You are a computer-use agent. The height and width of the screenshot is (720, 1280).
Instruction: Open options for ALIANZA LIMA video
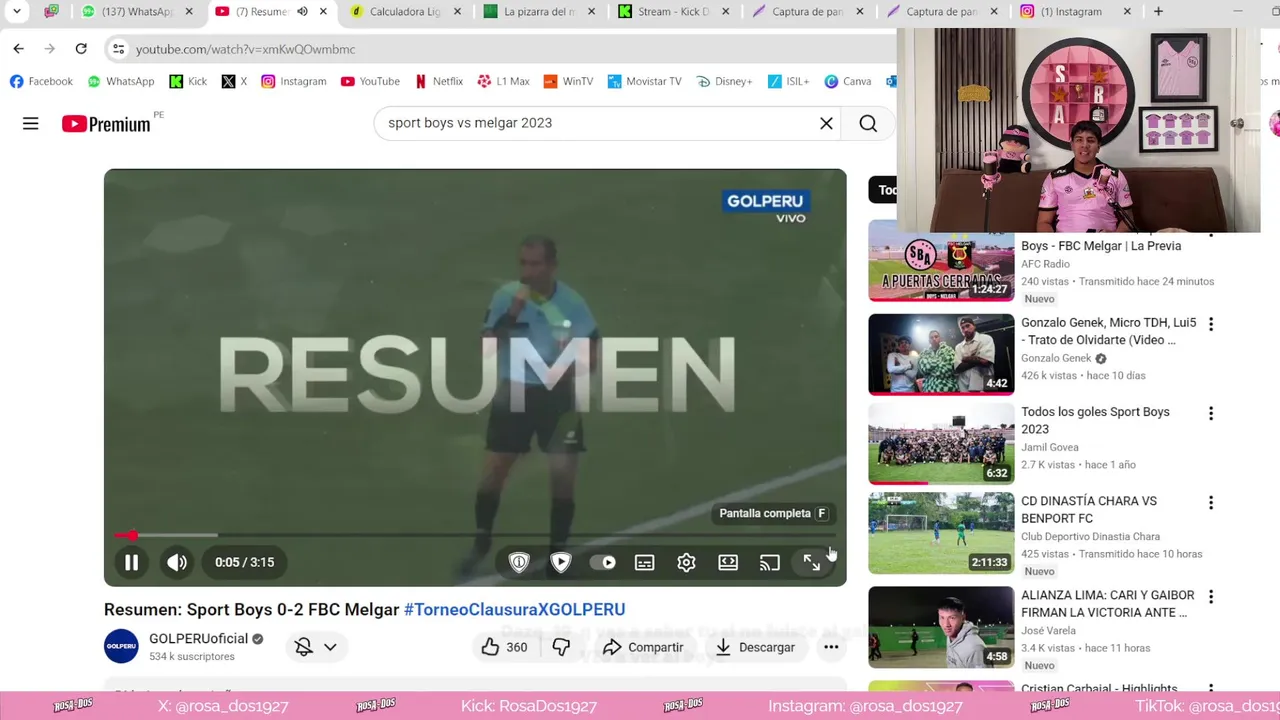point(1211,596)
